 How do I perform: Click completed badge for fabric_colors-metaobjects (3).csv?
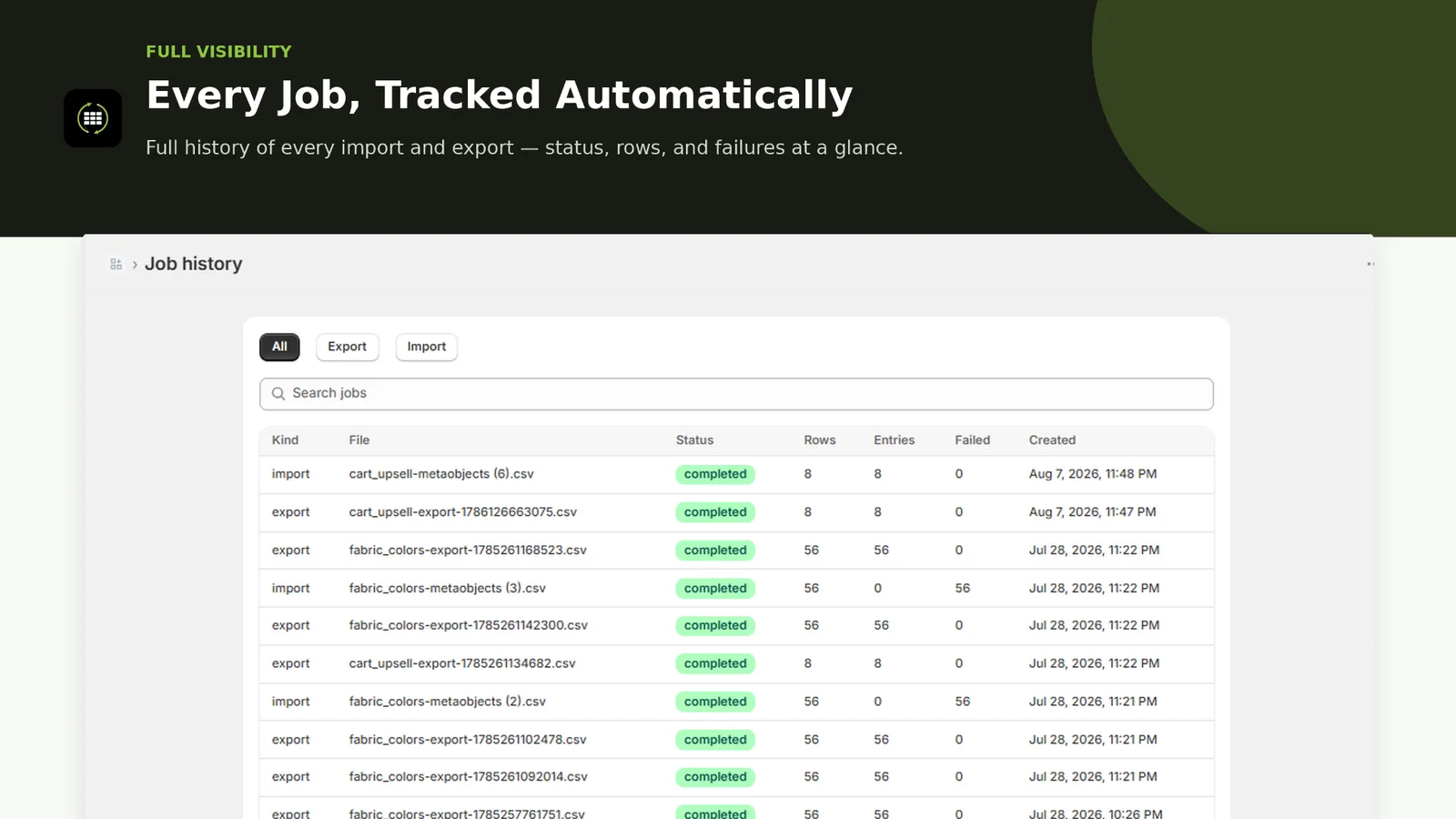coord(715,589)
